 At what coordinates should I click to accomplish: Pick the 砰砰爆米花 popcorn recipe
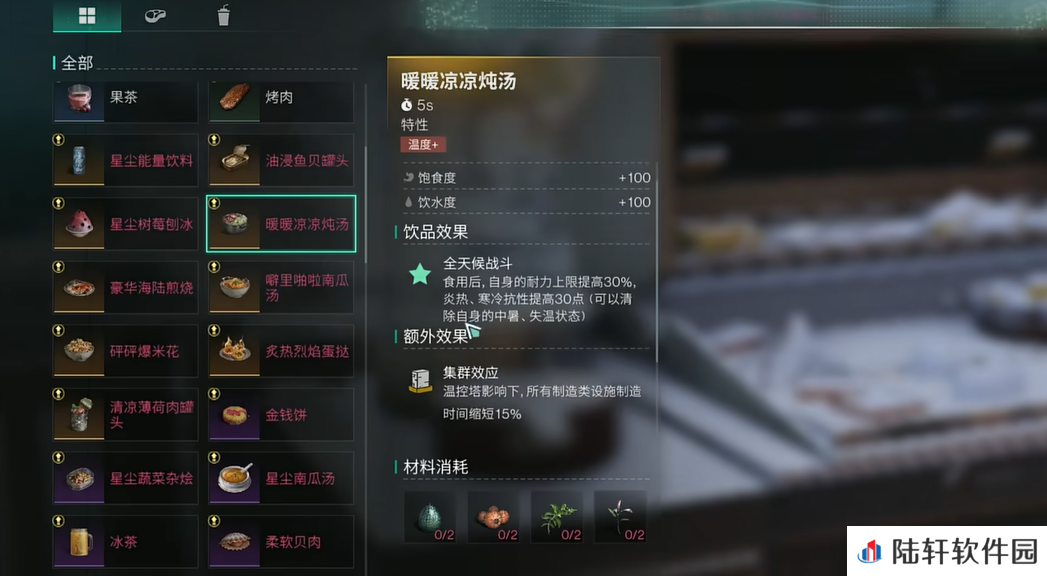pos(126,351)
